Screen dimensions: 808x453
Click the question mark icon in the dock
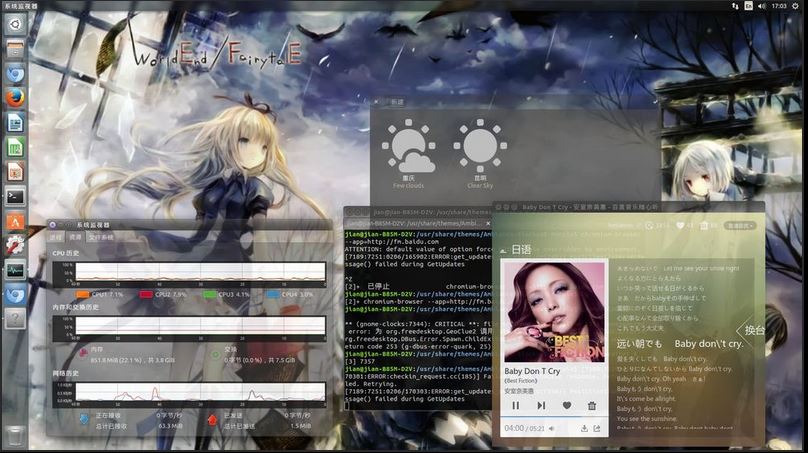click(15, 319)
